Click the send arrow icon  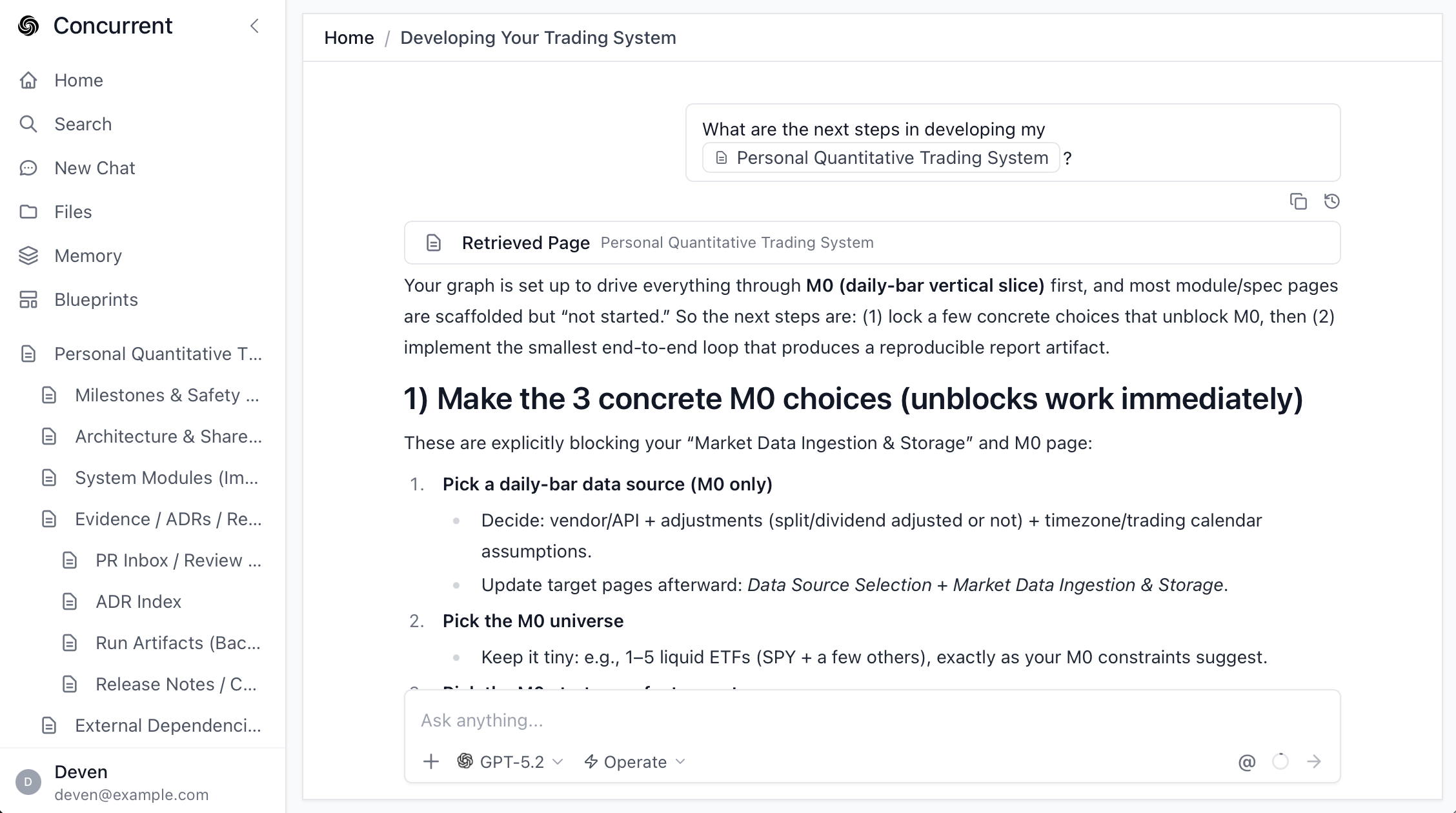click(x=1313, y=762)
